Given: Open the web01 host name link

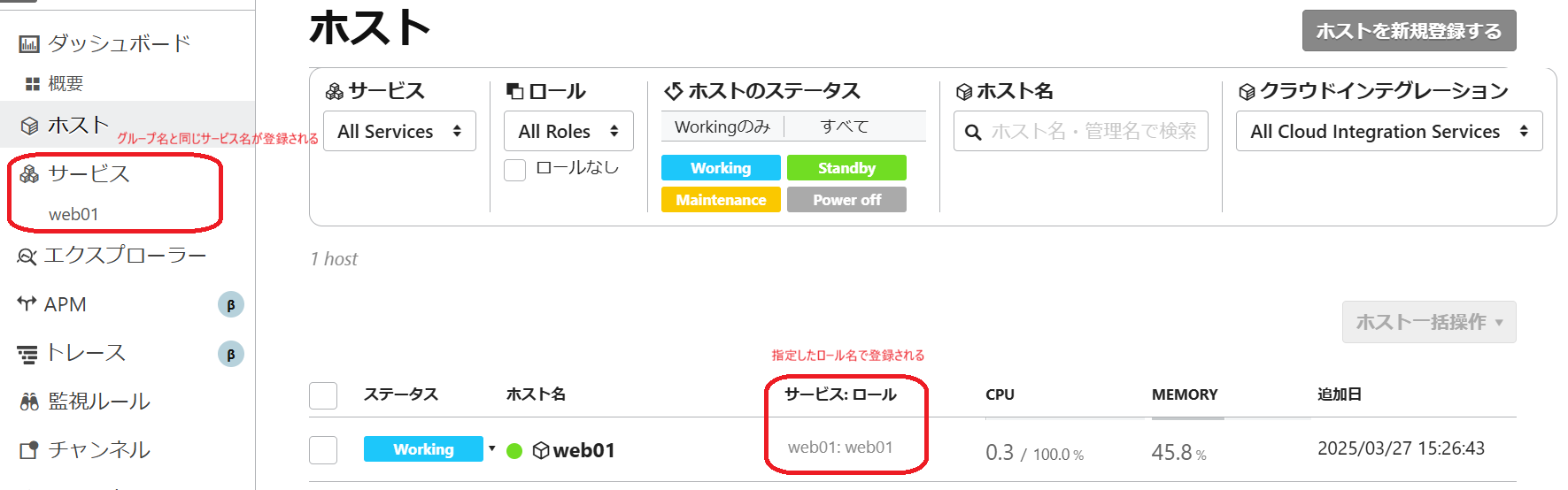Looking at the screenshot, I should click(583, 451).
